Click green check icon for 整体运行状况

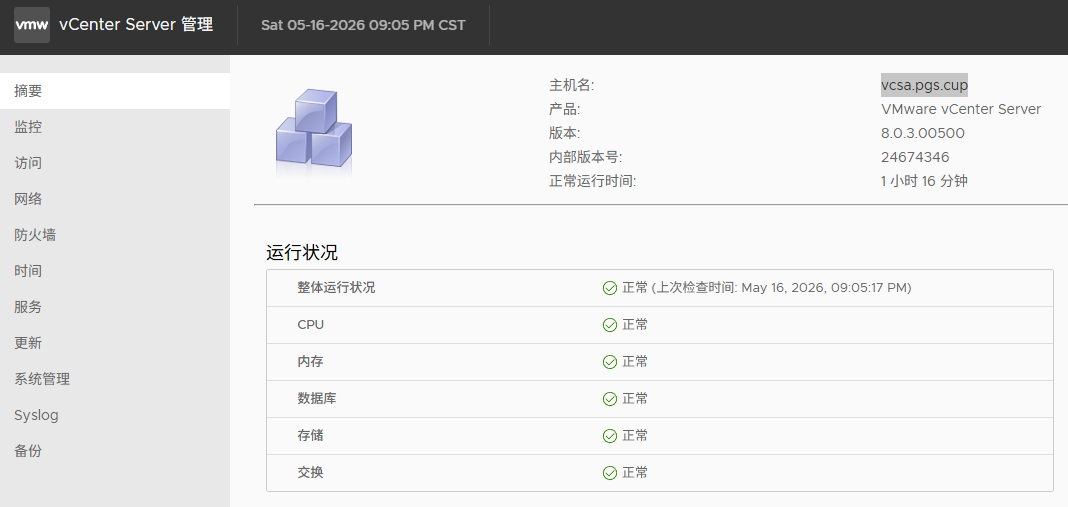coord(610,288)
